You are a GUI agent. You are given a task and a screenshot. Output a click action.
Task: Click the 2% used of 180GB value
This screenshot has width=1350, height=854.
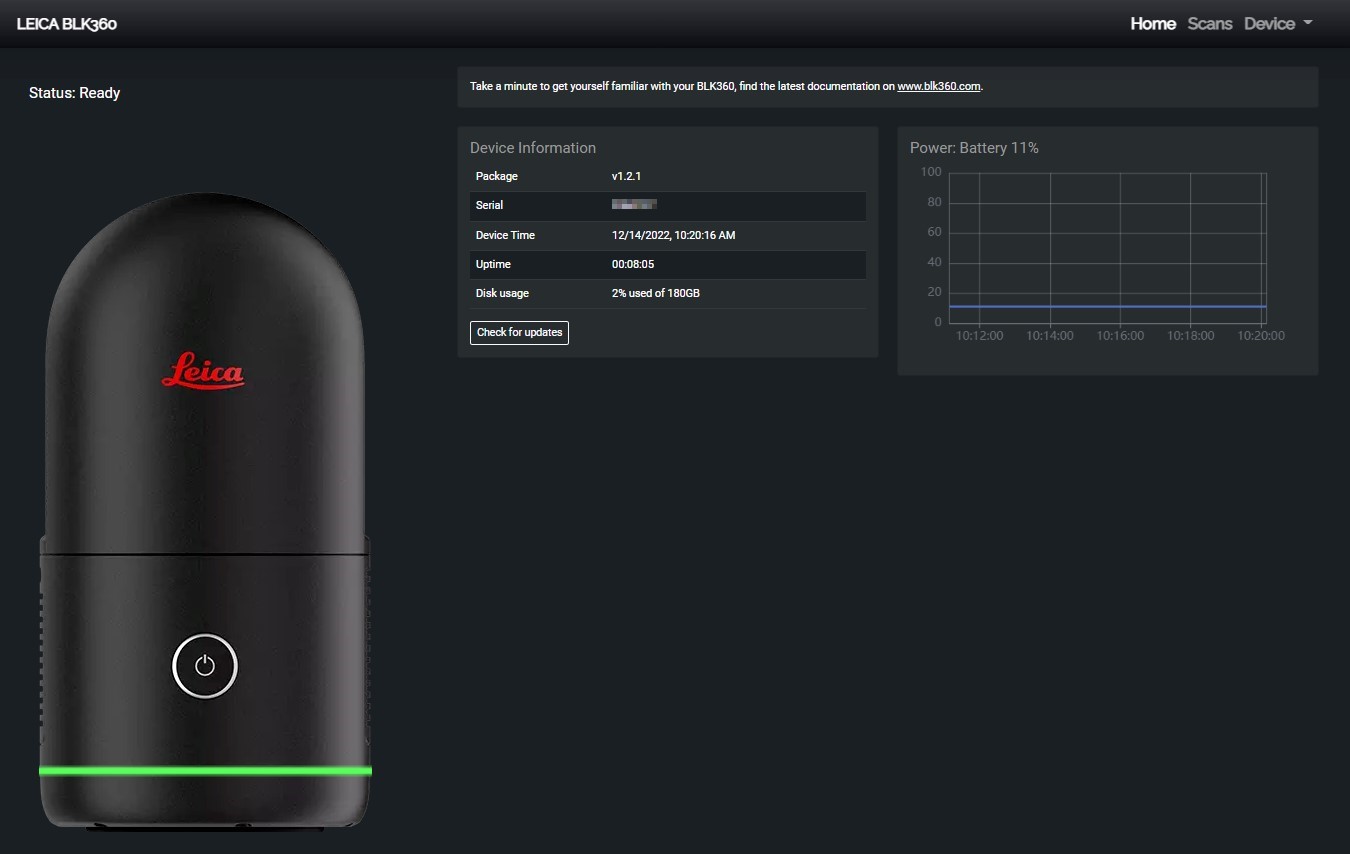(x=656, y=293)
